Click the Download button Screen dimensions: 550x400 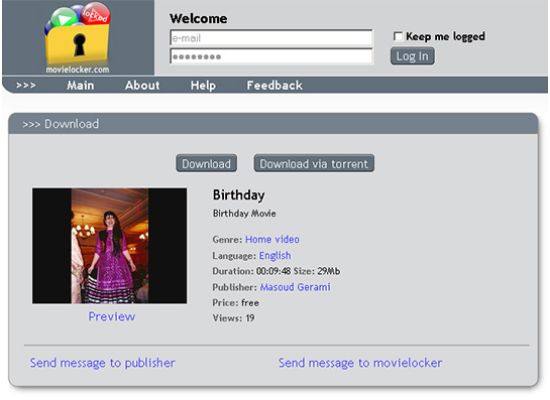pos(206,164)
